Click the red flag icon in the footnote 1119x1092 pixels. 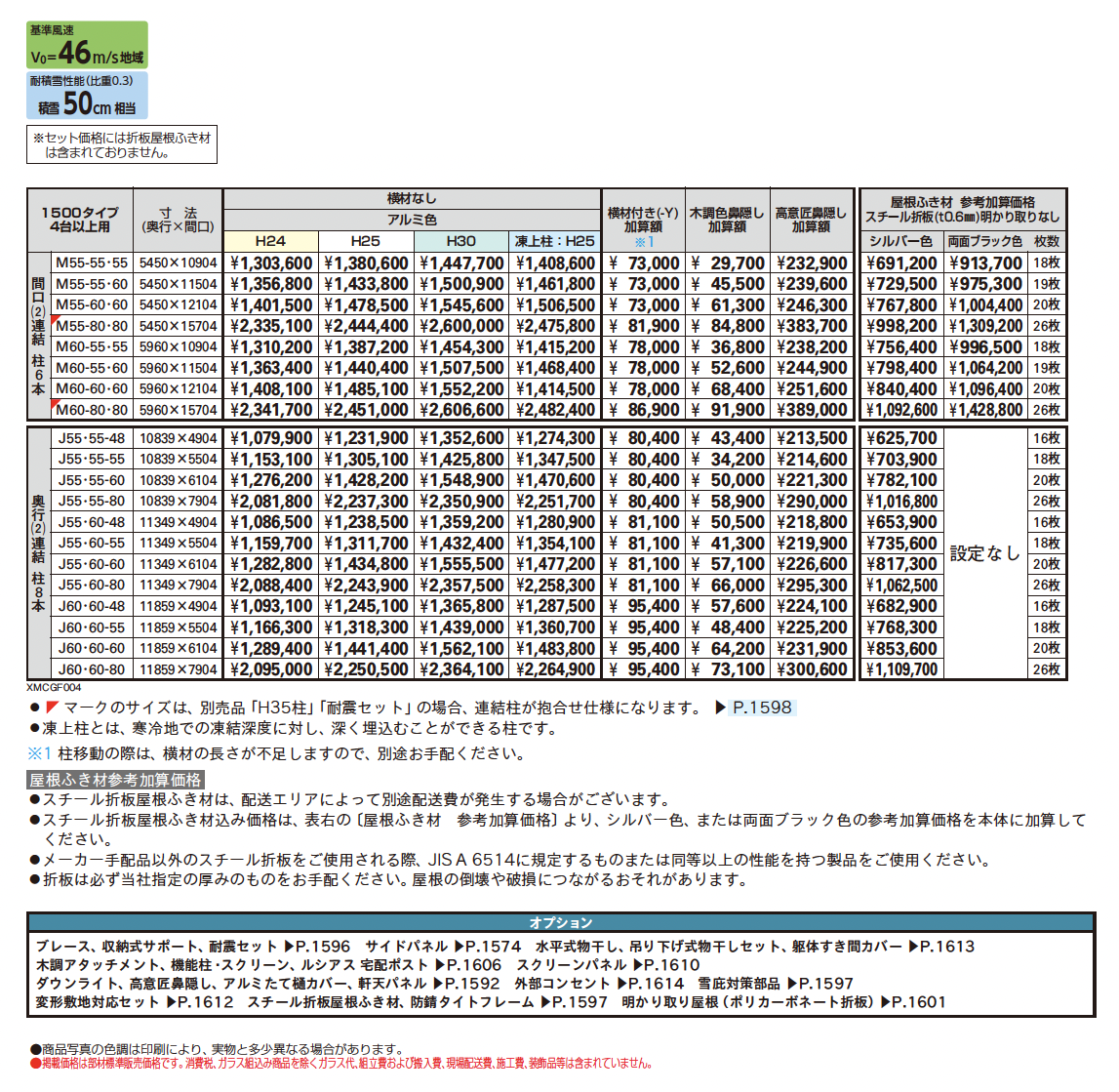(x=52, y=708)
